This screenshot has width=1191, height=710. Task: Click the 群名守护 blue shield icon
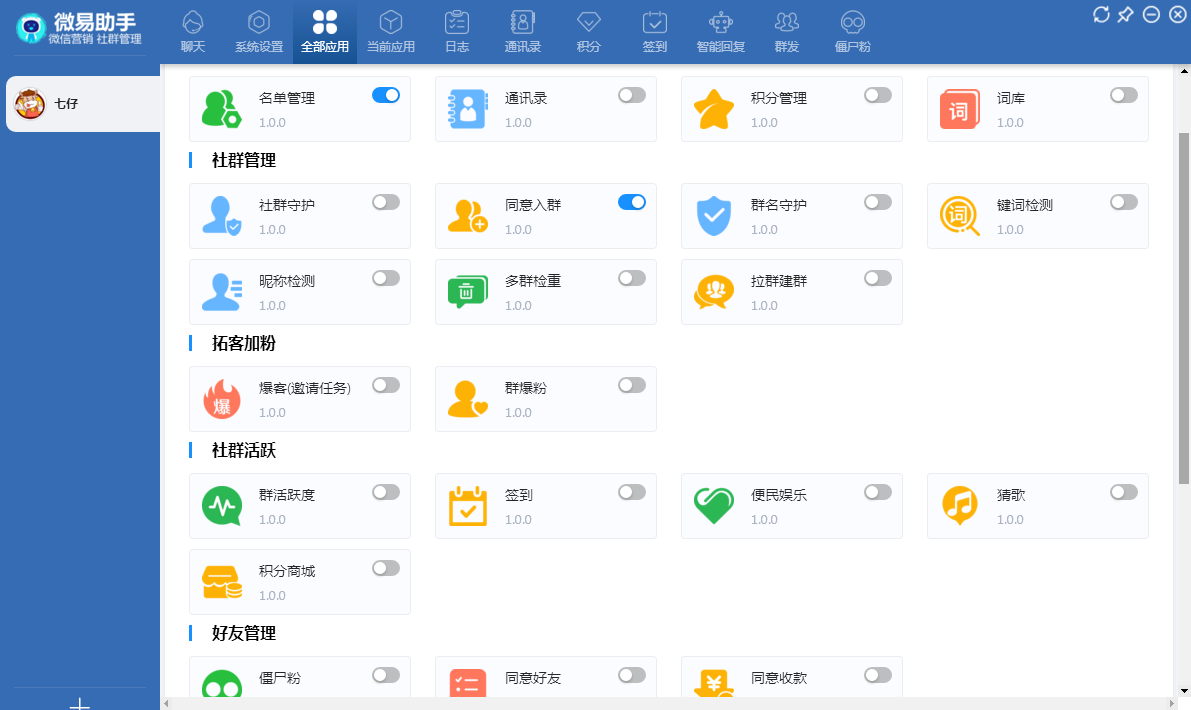click(713, 216)
